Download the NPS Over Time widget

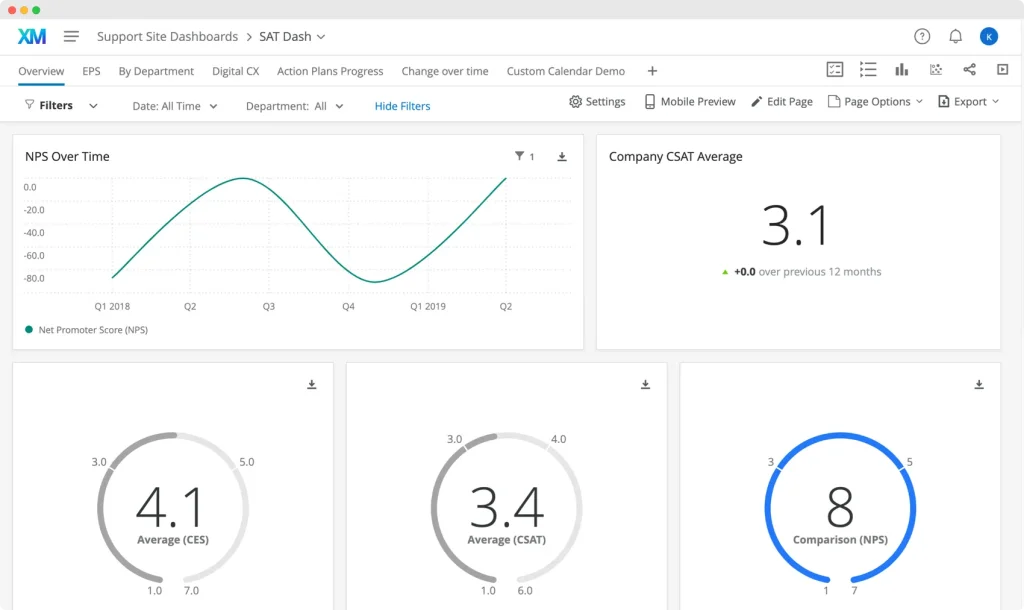(x=562, y=157)
